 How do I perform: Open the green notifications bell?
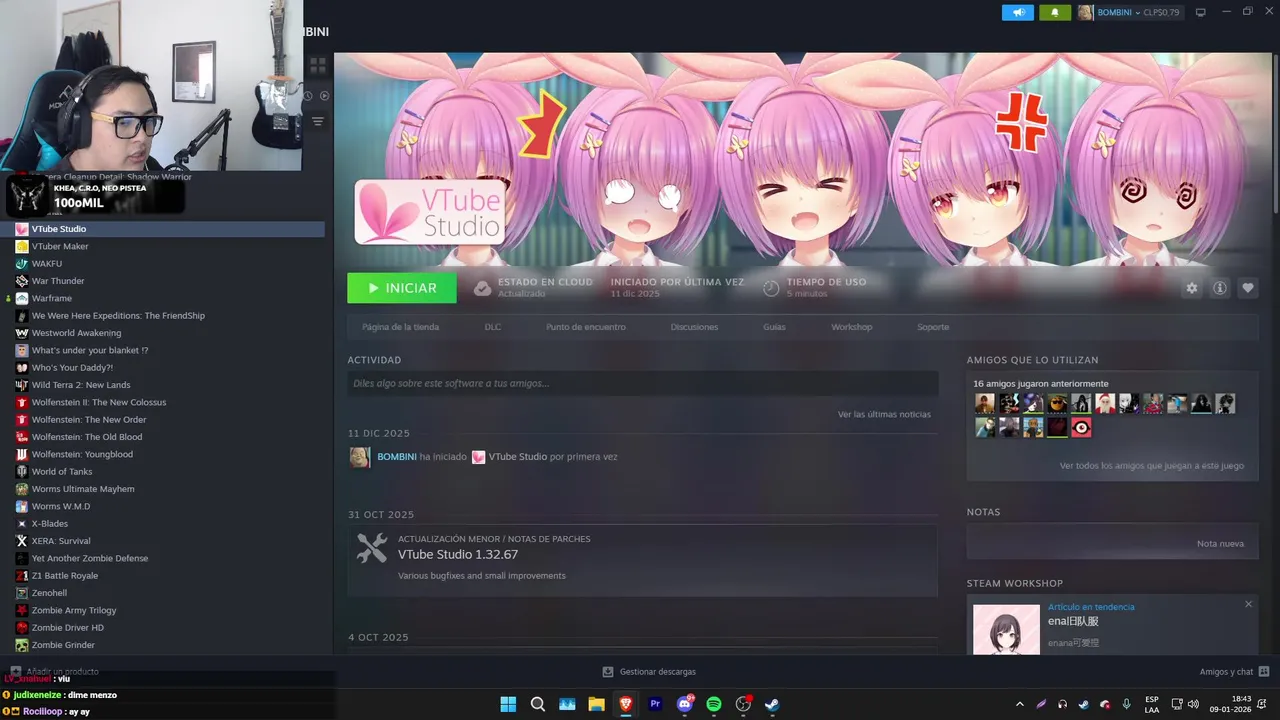[x=1054, y=12]
